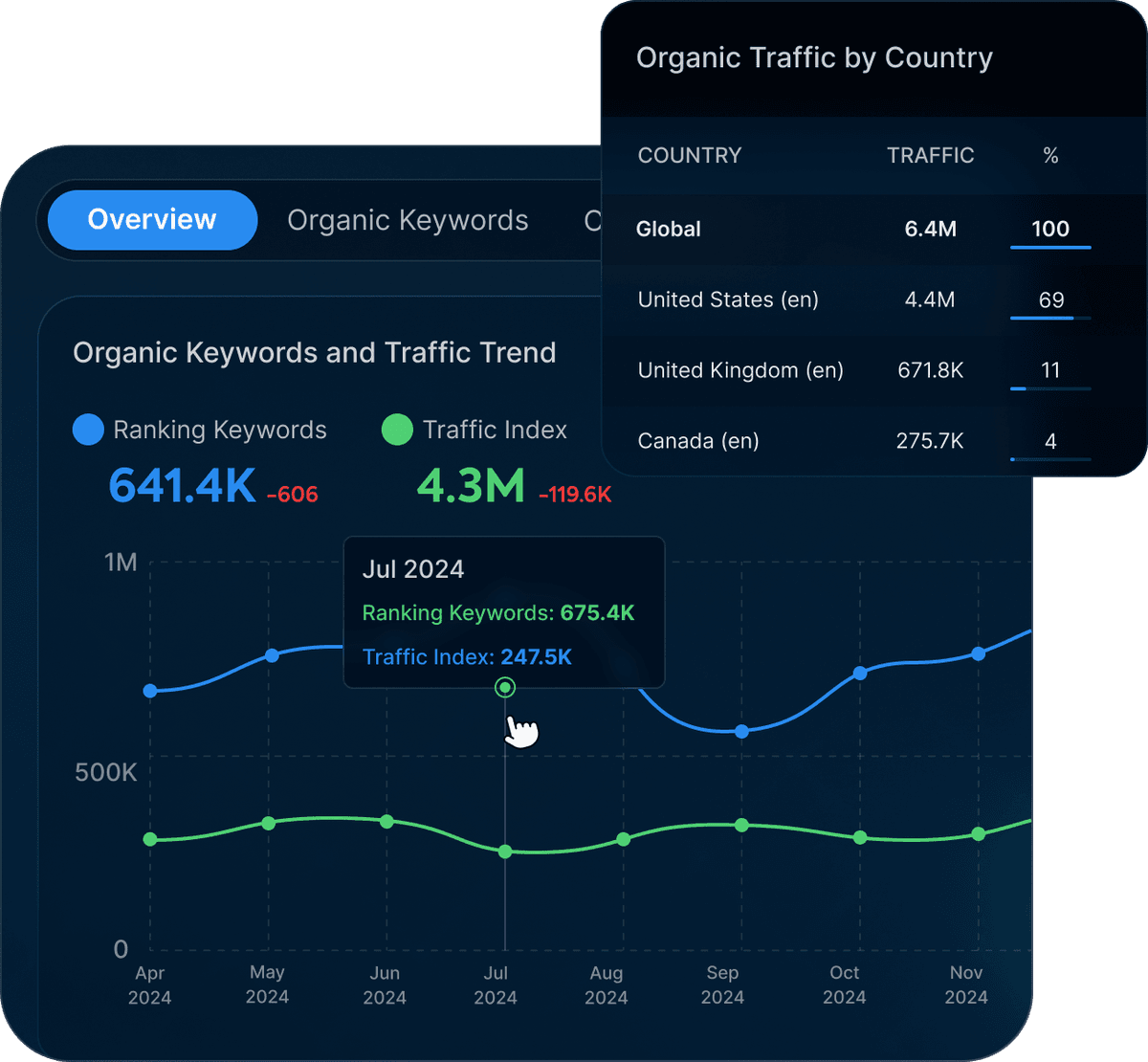Open United States (en) traffic details
The width and height of the screenshot is (1148, 1062).
click(x=727, y=299)
